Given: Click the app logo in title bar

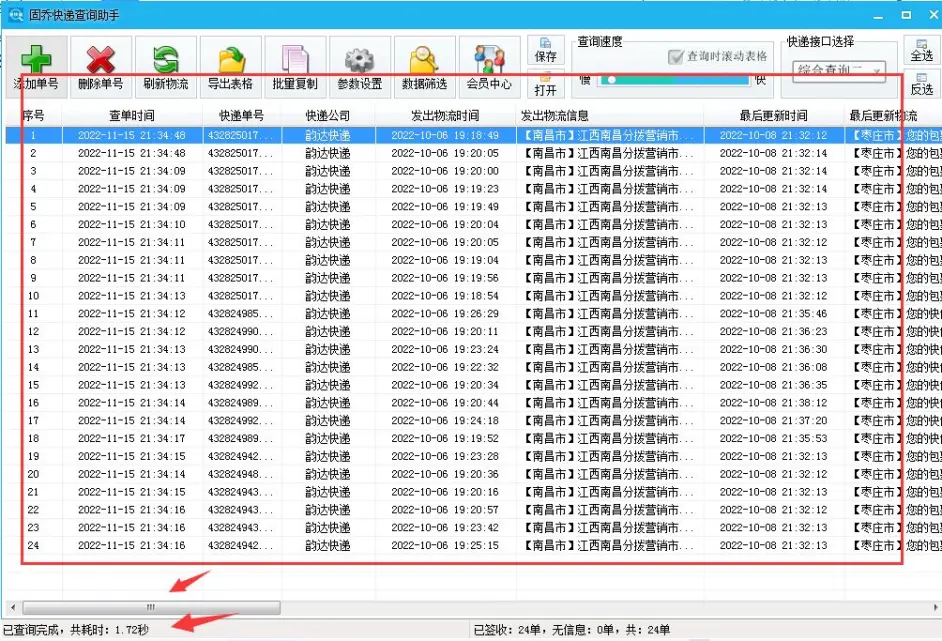Looking at the screenshot, I should (x=16, y=14).
